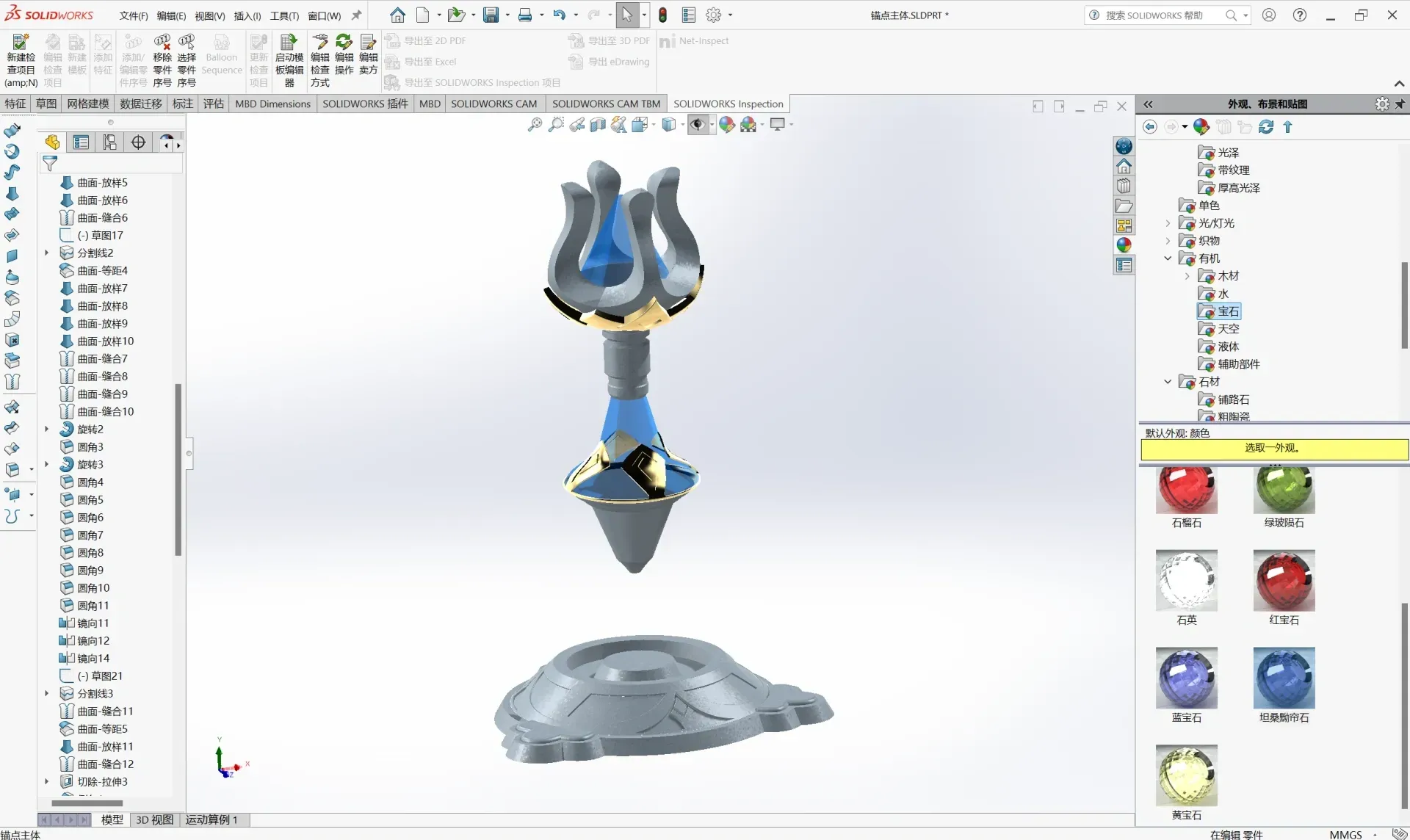Choose the Knit Surface tool in left toolbar

[12, 382]
